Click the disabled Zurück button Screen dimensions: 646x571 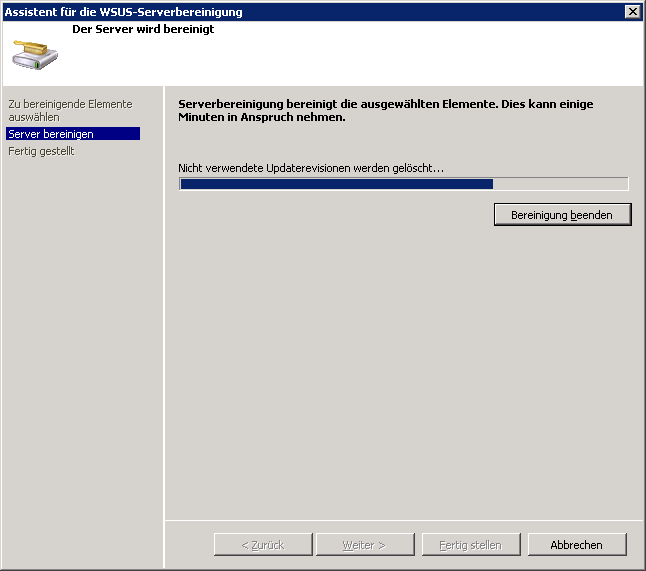pyautogui.click(x=263, y=545)
